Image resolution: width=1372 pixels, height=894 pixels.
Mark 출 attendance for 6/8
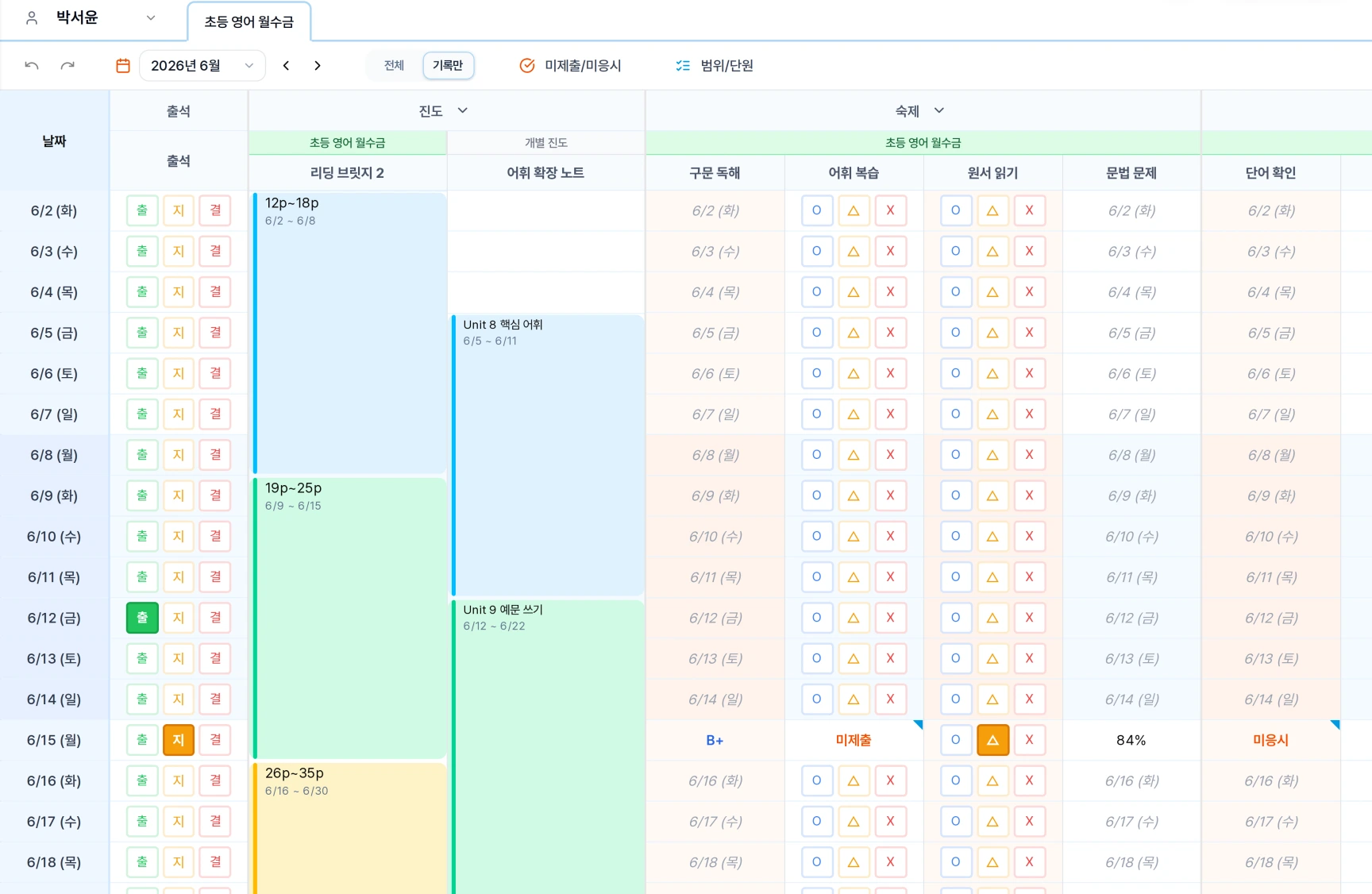[142, 455]
